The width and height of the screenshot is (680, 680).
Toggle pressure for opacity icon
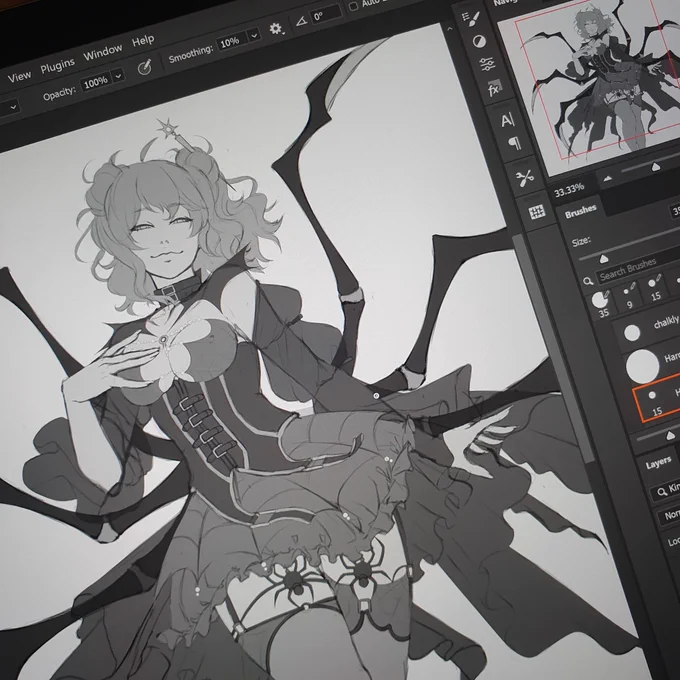point(145,67)
